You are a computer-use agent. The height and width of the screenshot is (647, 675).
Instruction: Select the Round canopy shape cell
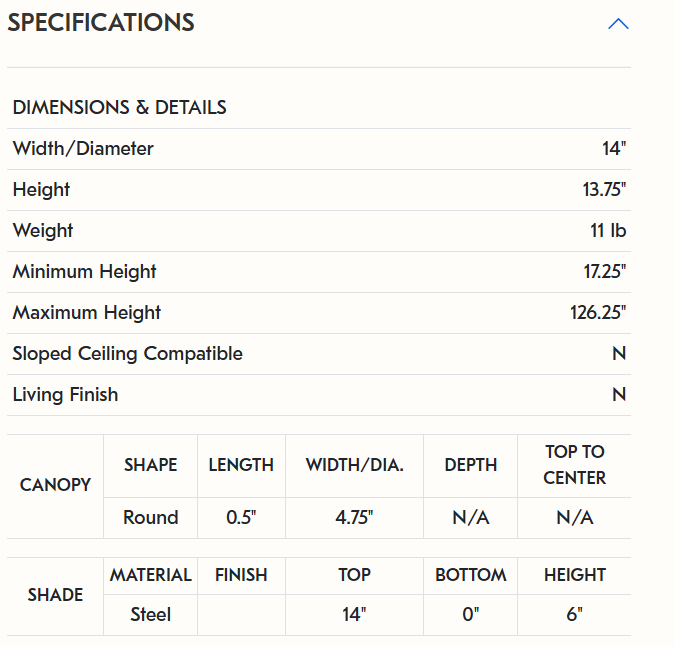coord(150,517)
